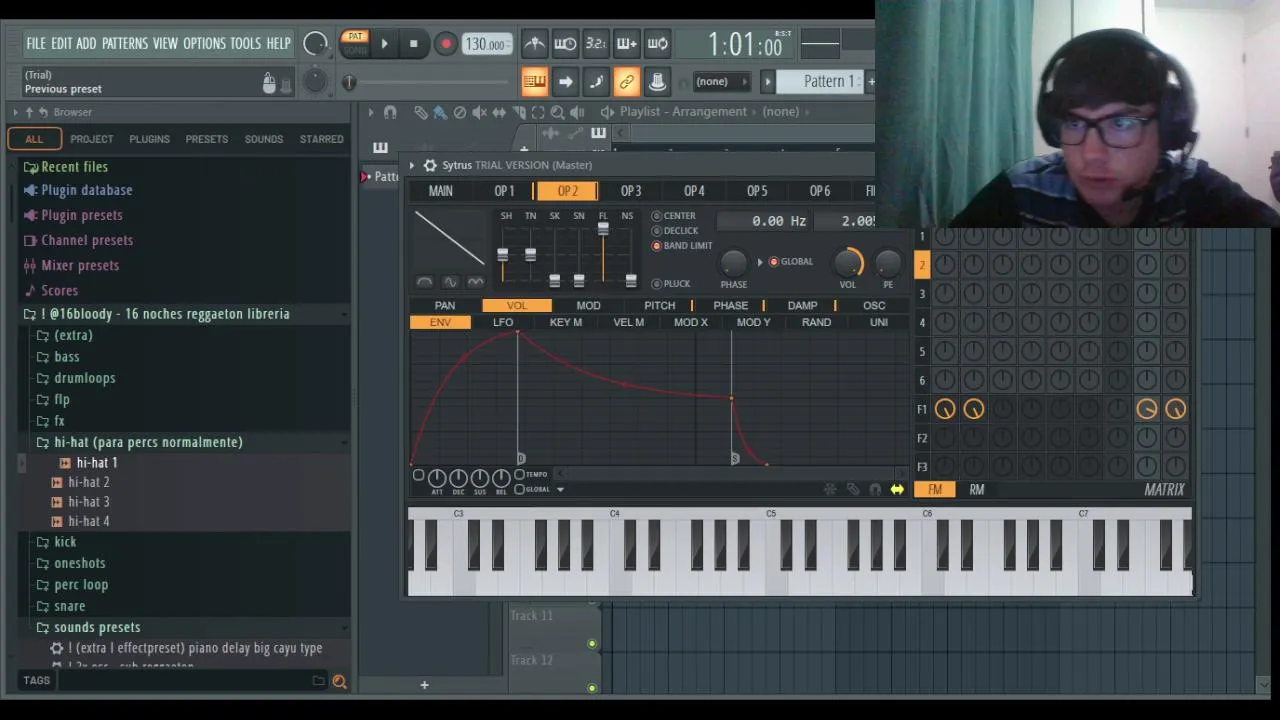Screen dimensions: 1280x720
Task: Toggle the 3-2-1 countdown before recording
Action: [596, 43]
